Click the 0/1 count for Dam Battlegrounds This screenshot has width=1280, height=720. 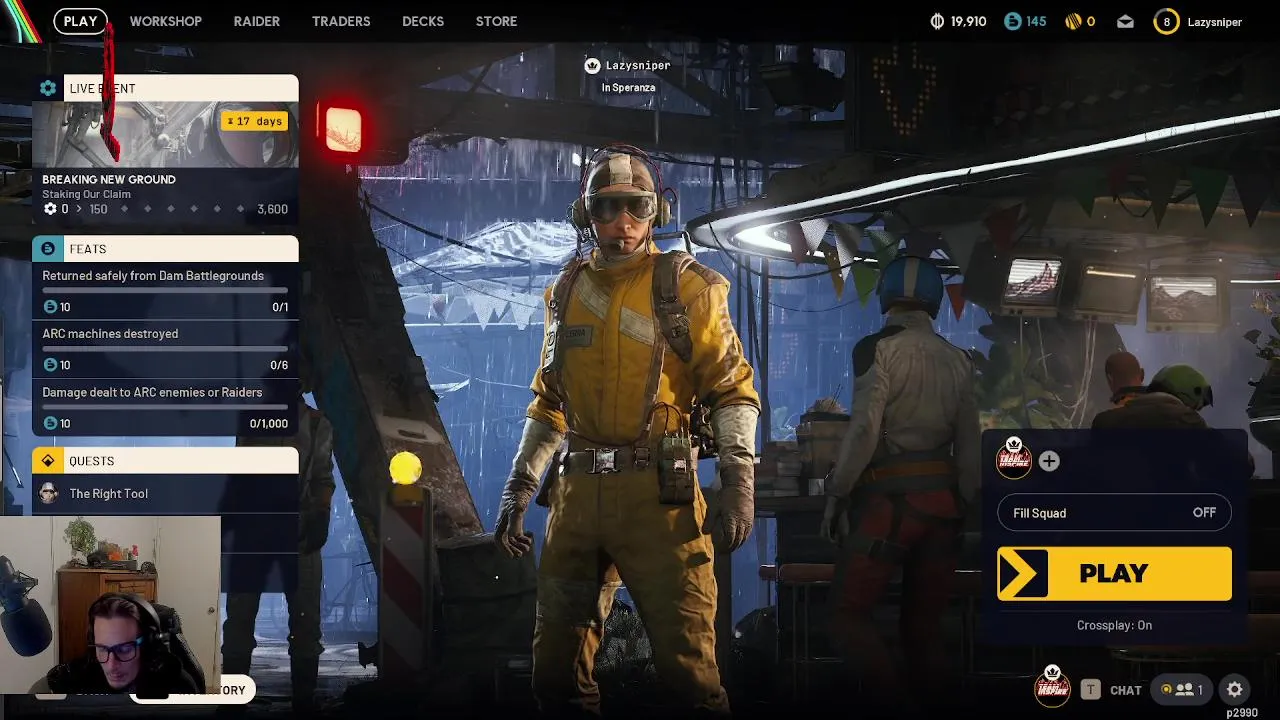(280, 307)
